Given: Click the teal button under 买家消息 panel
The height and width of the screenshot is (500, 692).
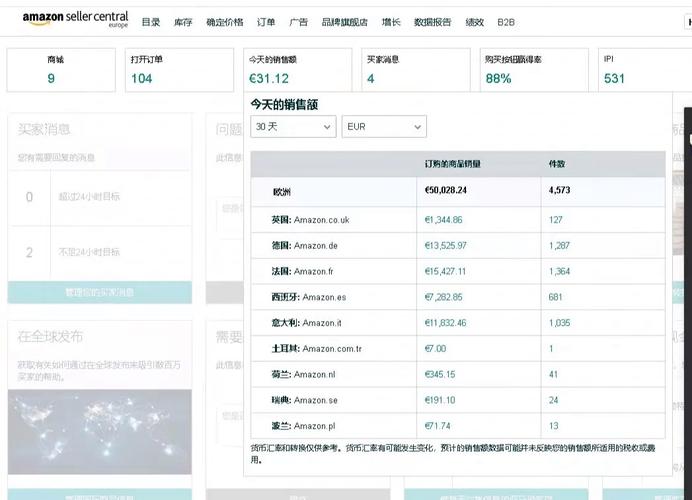Looking at the screenshot, I should coord(100,292).
